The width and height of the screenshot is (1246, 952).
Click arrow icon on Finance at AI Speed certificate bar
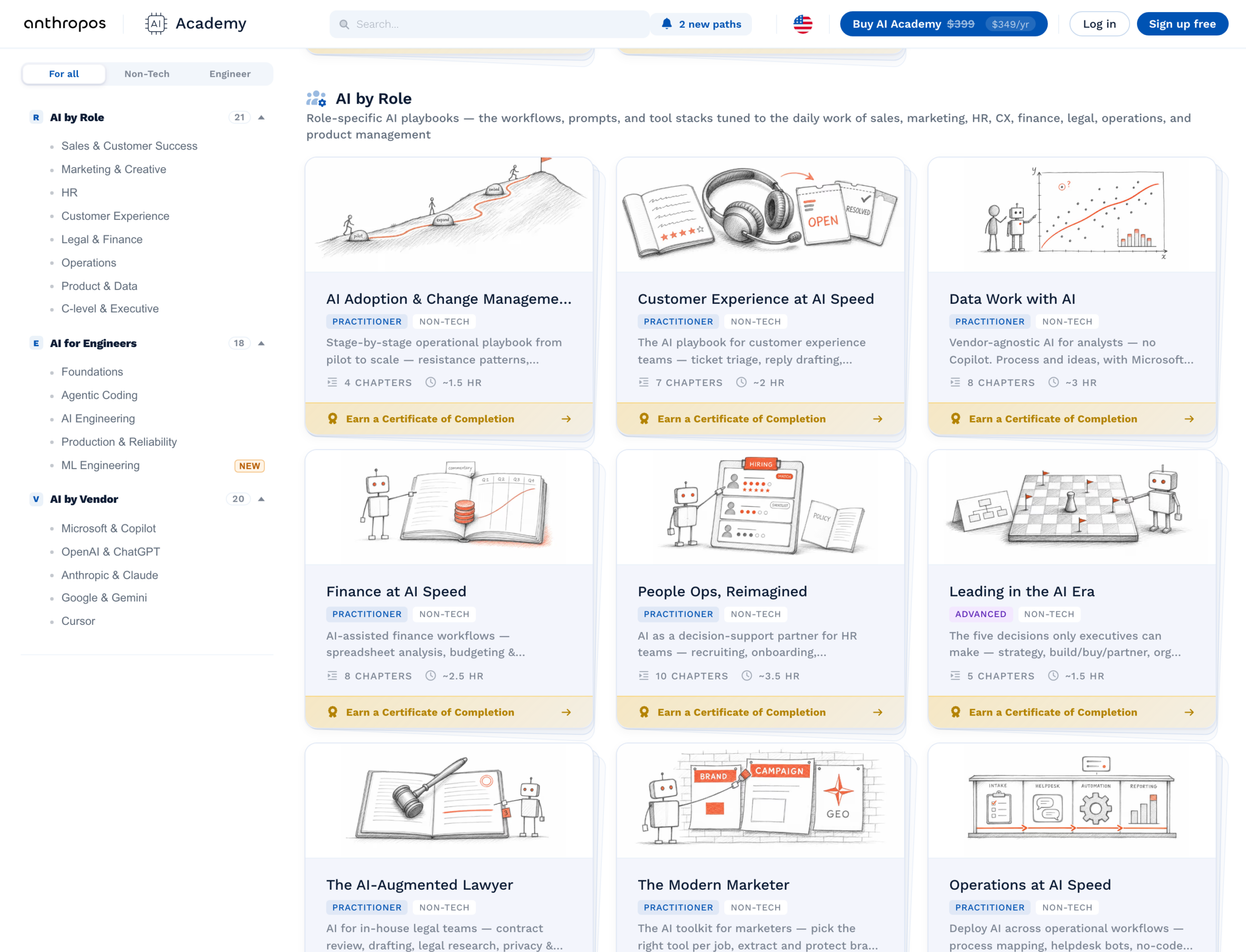(566, 713)
